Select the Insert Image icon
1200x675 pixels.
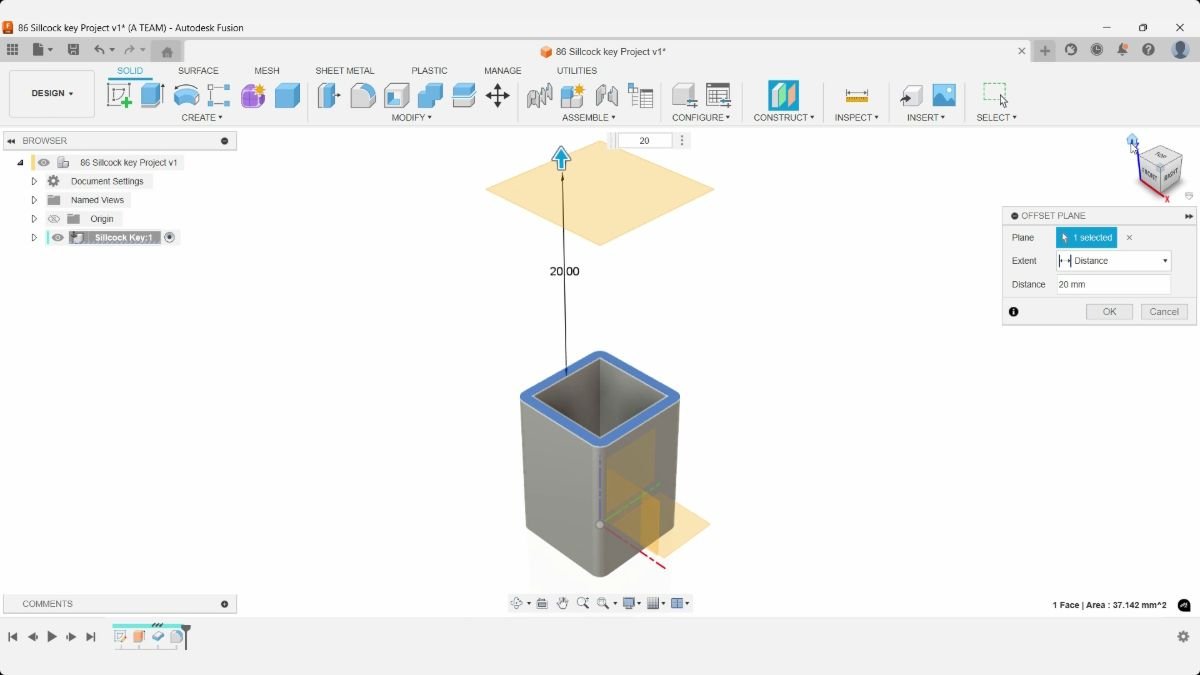point(944,95)
